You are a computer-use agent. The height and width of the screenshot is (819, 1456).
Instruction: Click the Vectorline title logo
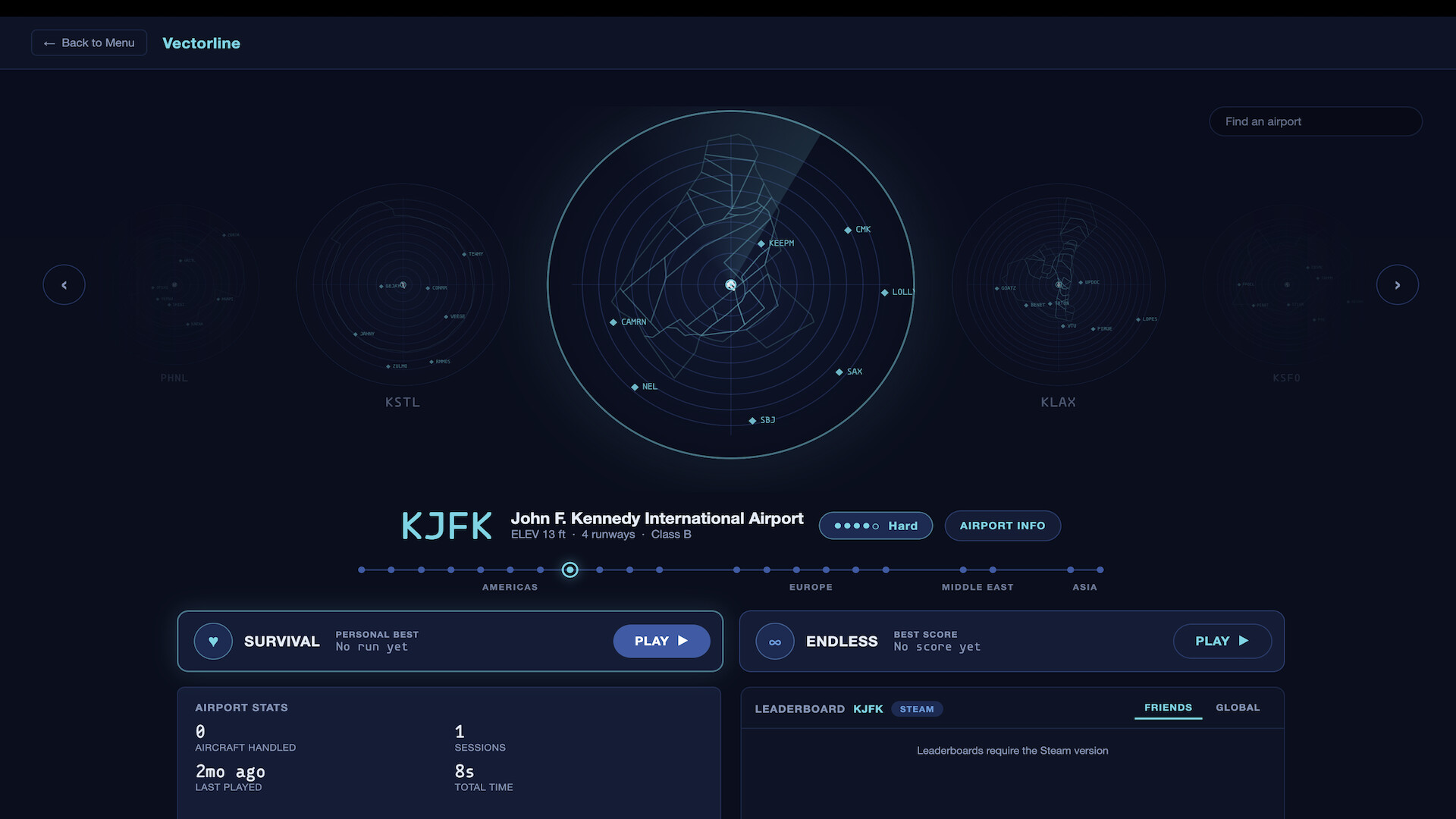pos(201,43)
